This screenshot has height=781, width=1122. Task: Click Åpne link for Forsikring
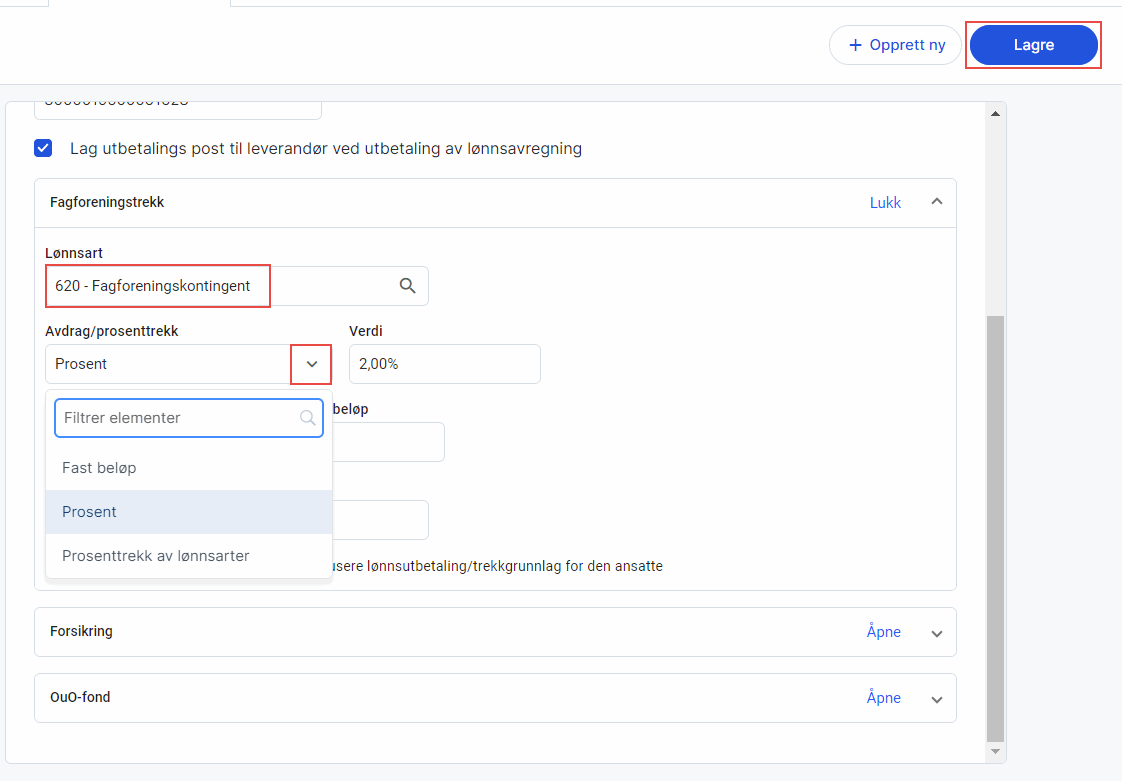[883, 632]
